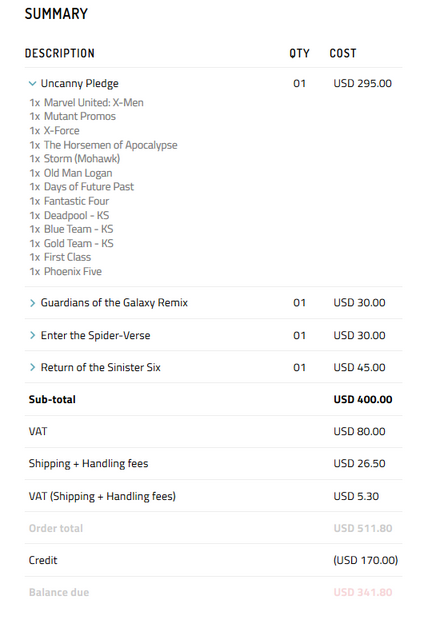Screen dimensions: 429x640
Task: Click the DESCRIPTION column header
Action: coord(60,53)
